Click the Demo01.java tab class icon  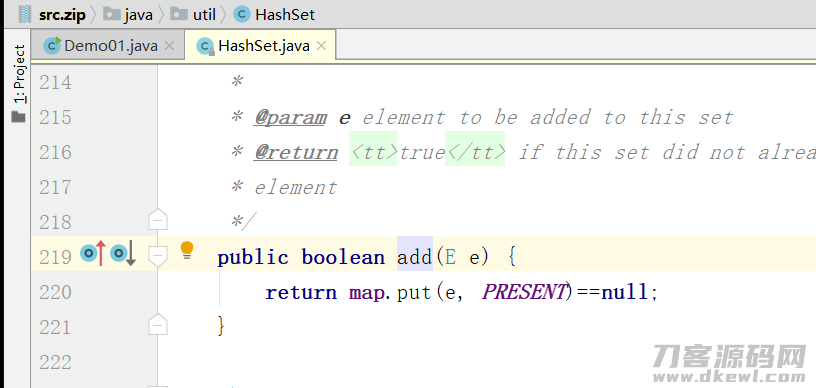[52, 46]
